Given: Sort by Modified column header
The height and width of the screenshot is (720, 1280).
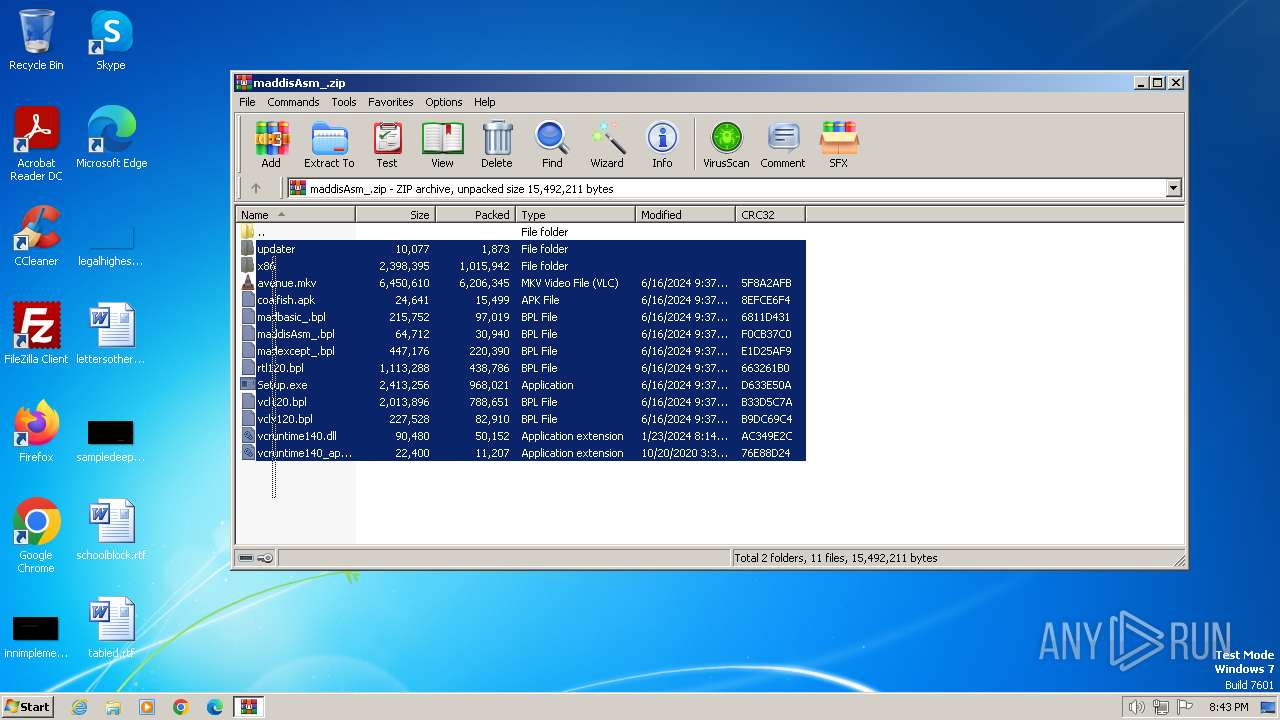Looking at the screenshot, I should tap(686, 215).
